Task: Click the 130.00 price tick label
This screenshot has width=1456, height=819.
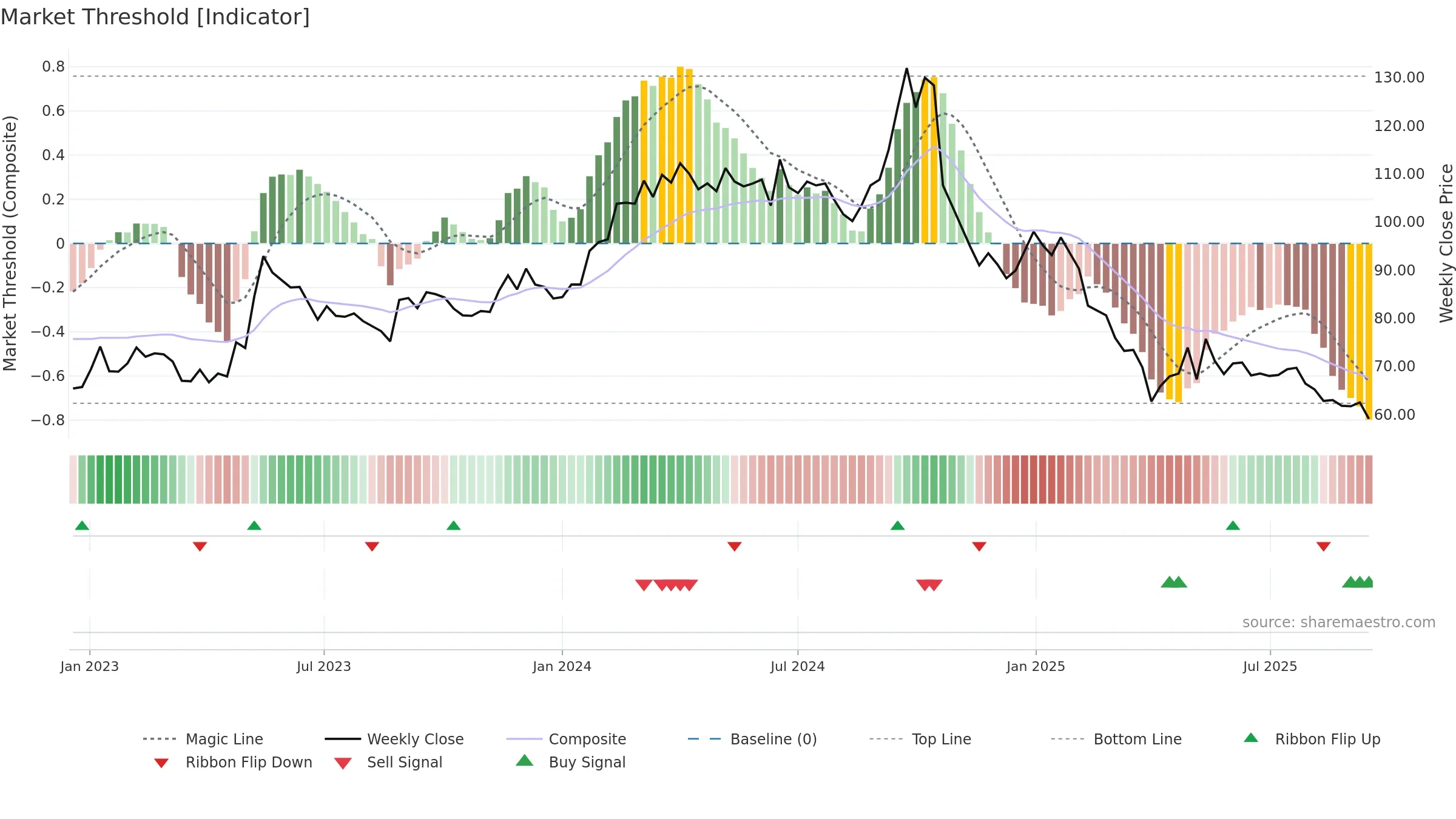Action: pyautogui.click(x=1399, y=78)
